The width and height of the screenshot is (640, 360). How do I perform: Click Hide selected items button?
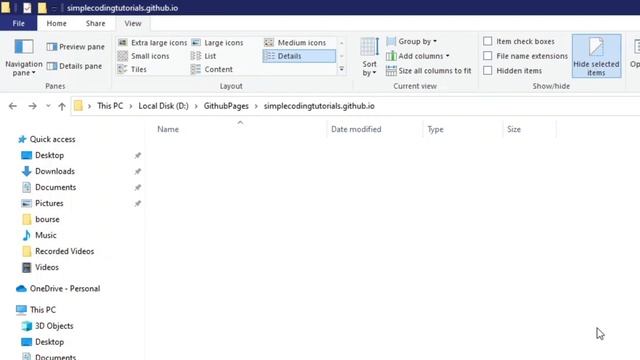pyautogui.click(x=596, y=56)
